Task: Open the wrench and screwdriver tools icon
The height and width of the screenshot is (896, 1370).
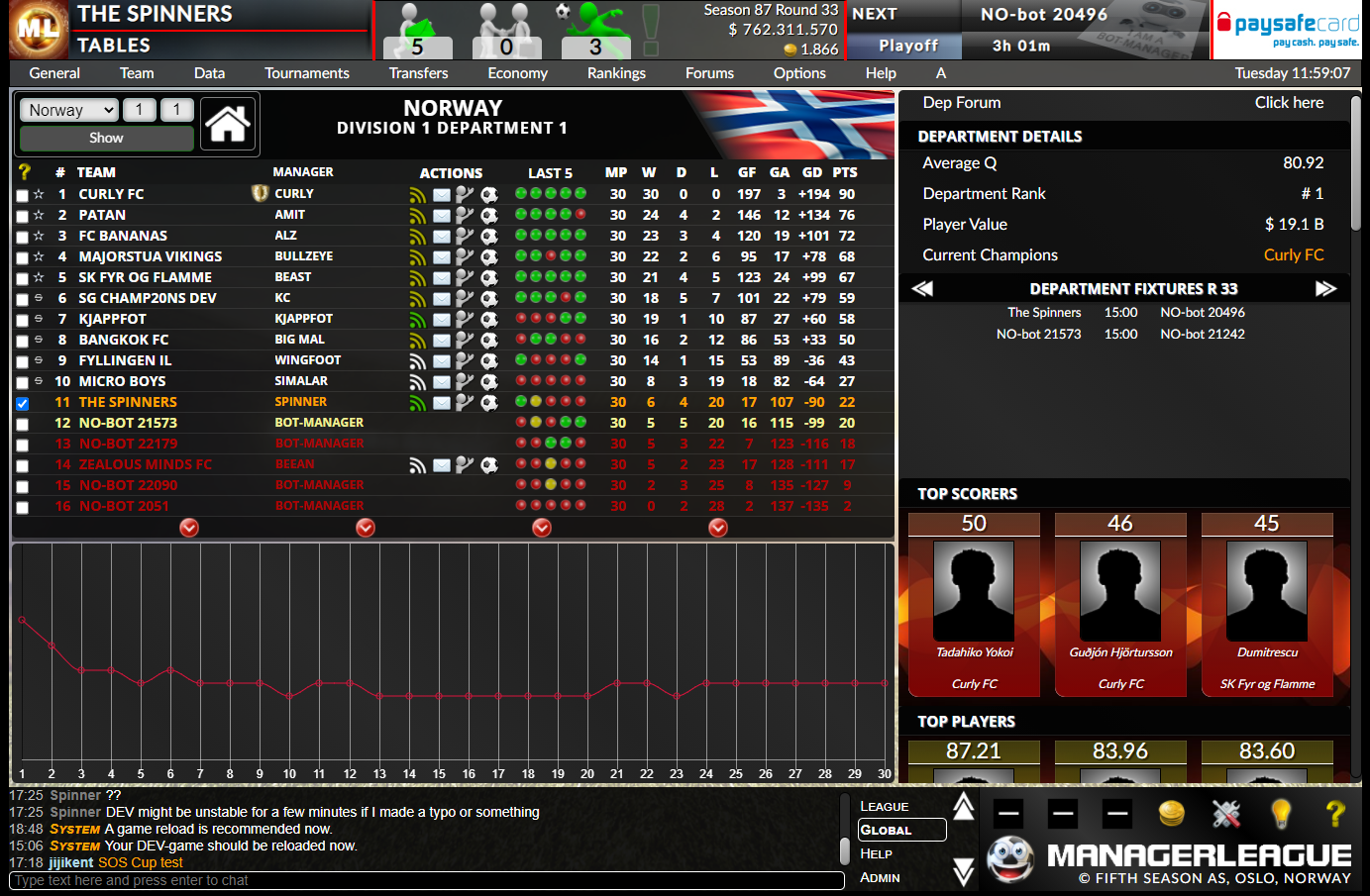Action: click(1225, 814)
